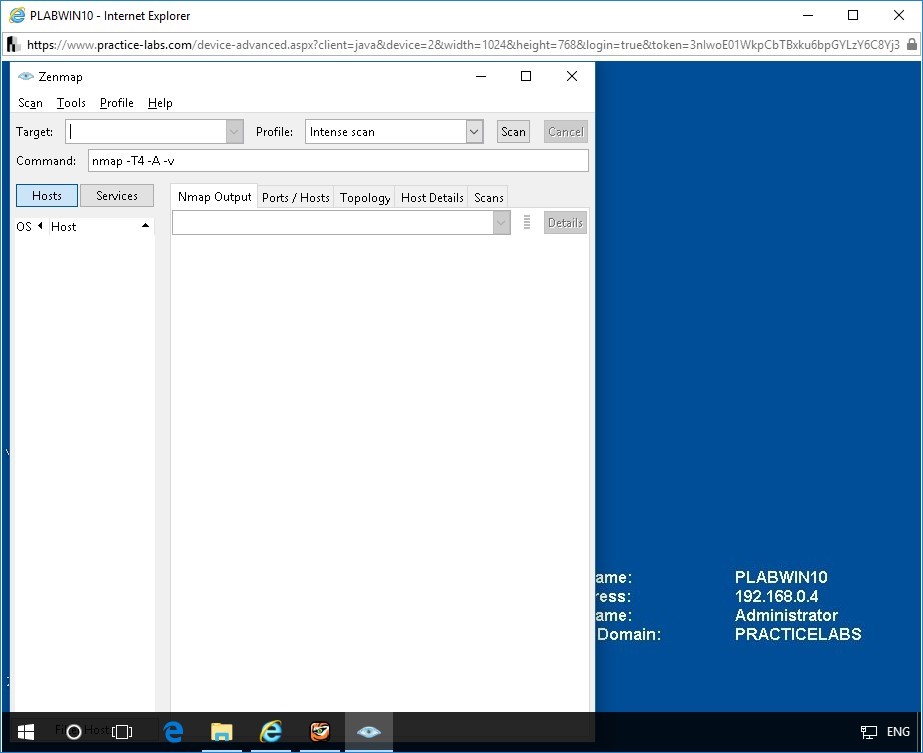Open File Explorer from the taskbar
This screenshot has width=923, height=753.
tap(221, 732)
